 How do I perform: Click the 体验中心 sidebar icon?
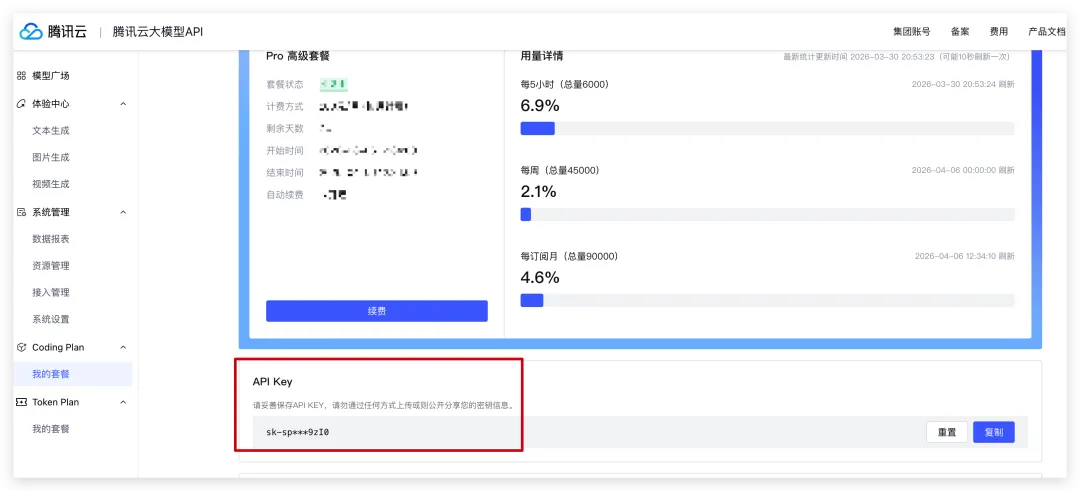[x=21, y=104]
